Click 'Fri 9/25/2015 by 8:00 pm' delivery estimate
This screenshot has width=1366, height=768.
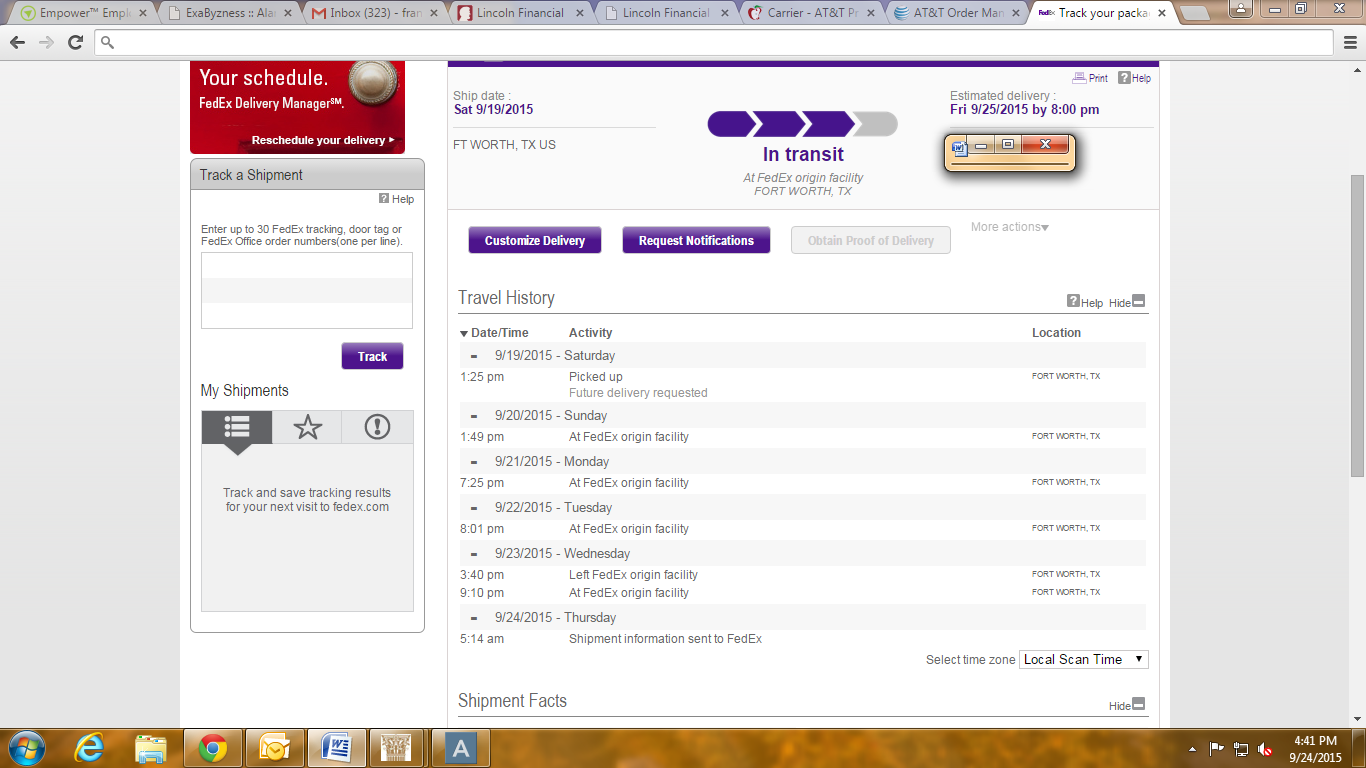coord(1024,110)
